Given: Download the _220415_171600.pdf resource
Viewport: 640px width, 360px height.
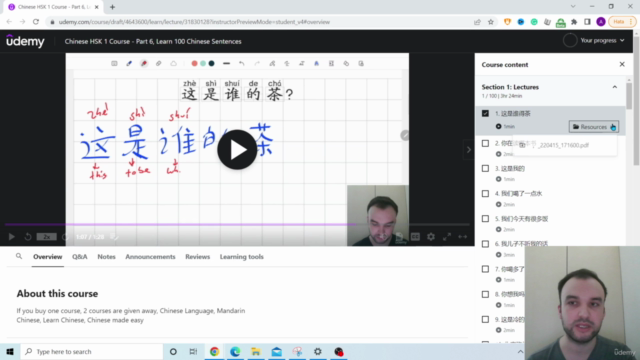Looking at the screenshot, I should click(565, 145).
